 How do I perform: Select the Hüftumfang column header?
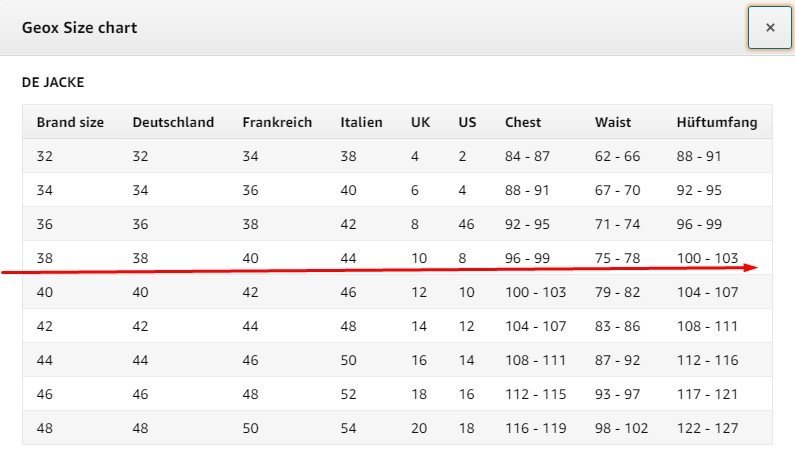pos(717,122)
